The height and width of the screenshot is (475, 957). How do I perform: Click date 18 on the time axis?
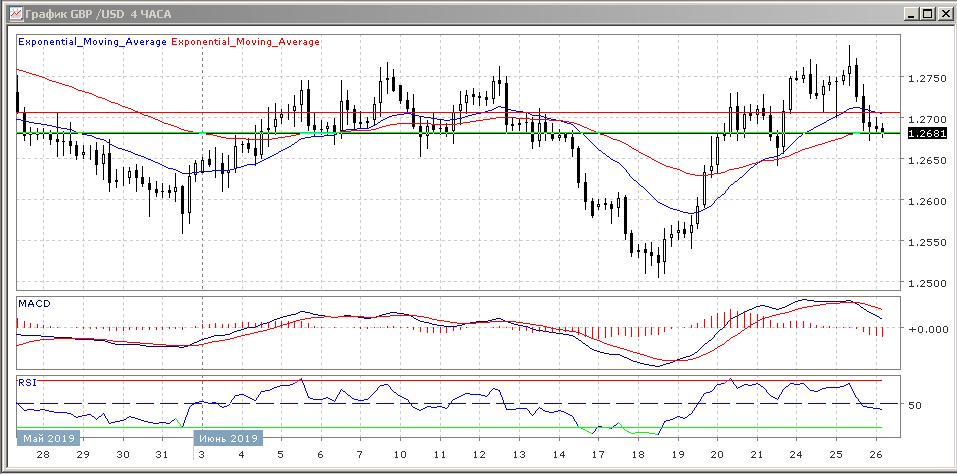coord(638,455)
